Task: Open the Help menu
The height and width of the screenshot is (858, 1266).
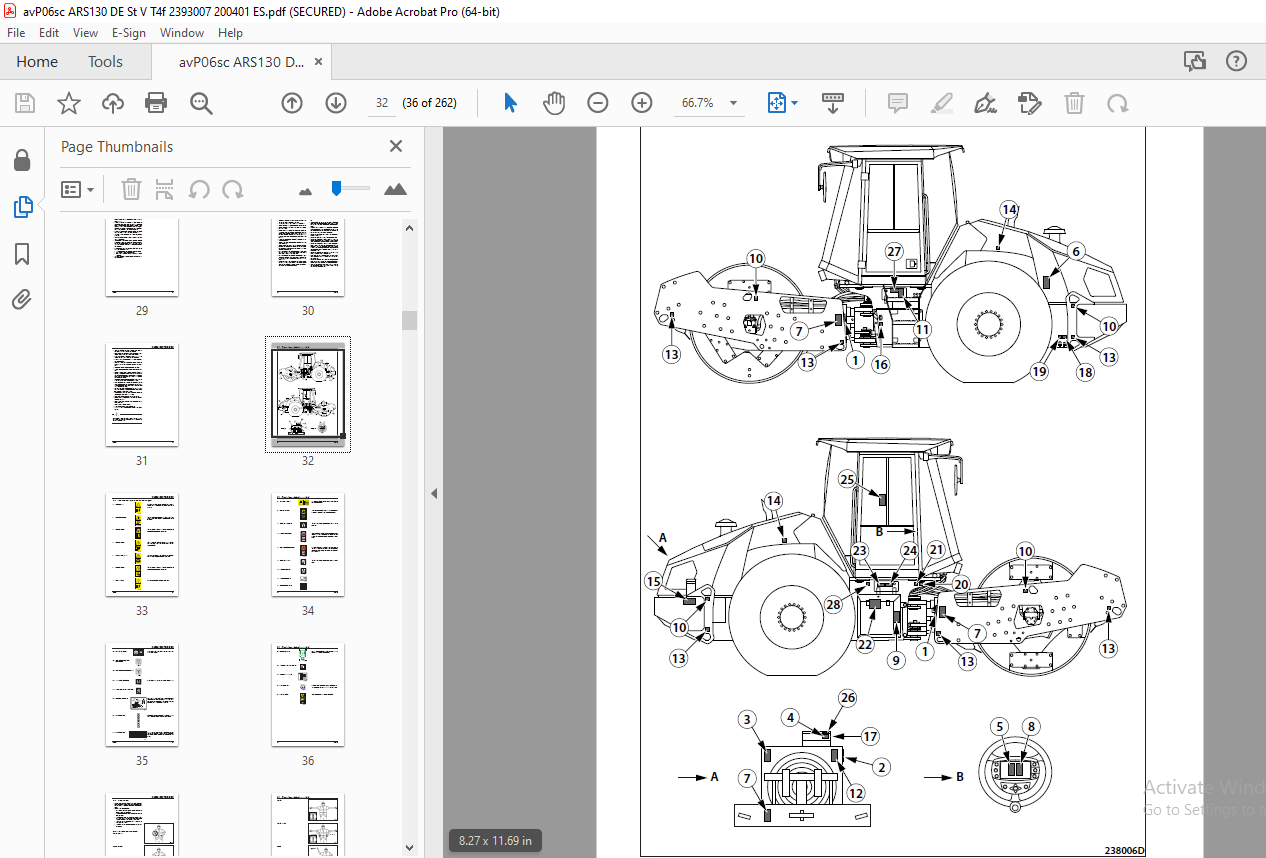Action: pos(230,32)
